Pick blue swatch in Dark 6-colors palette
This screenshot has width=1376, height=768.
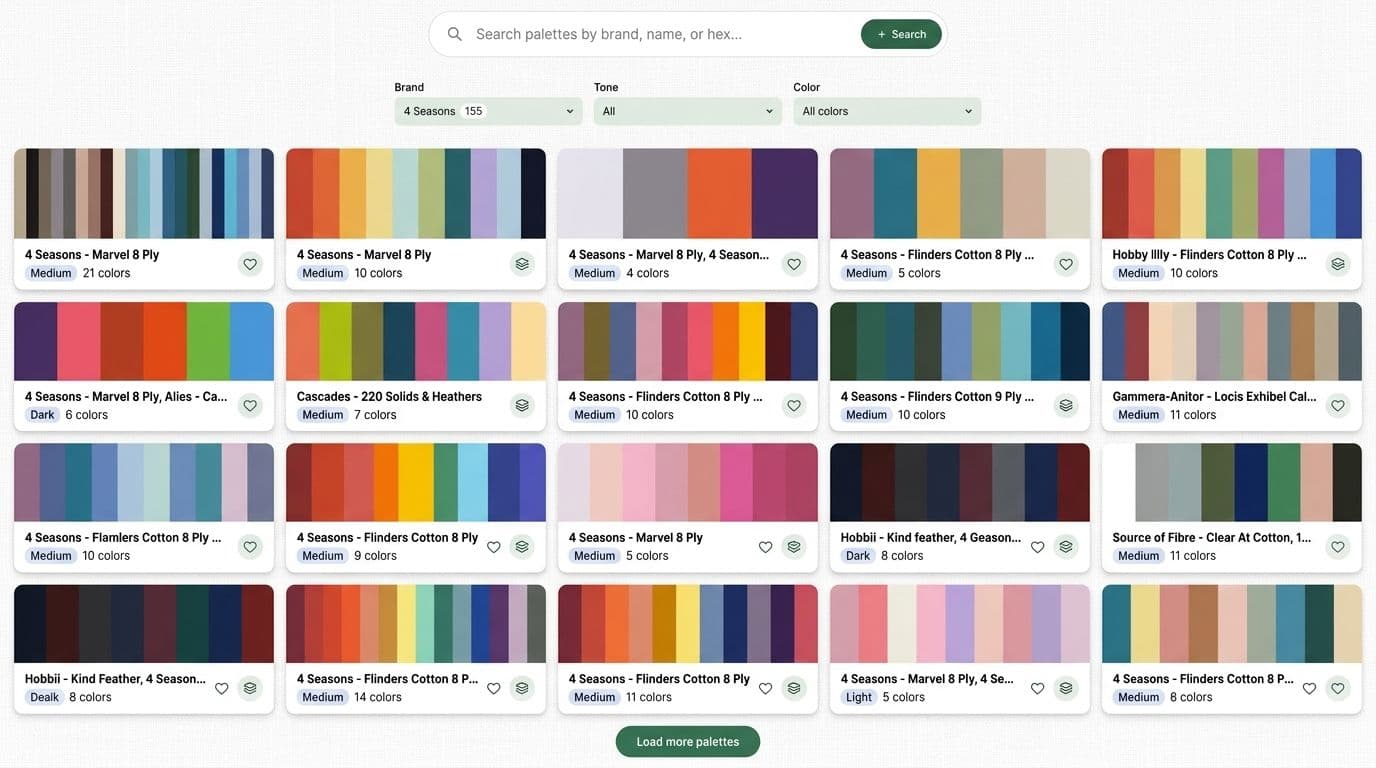(x=252, y=341)
